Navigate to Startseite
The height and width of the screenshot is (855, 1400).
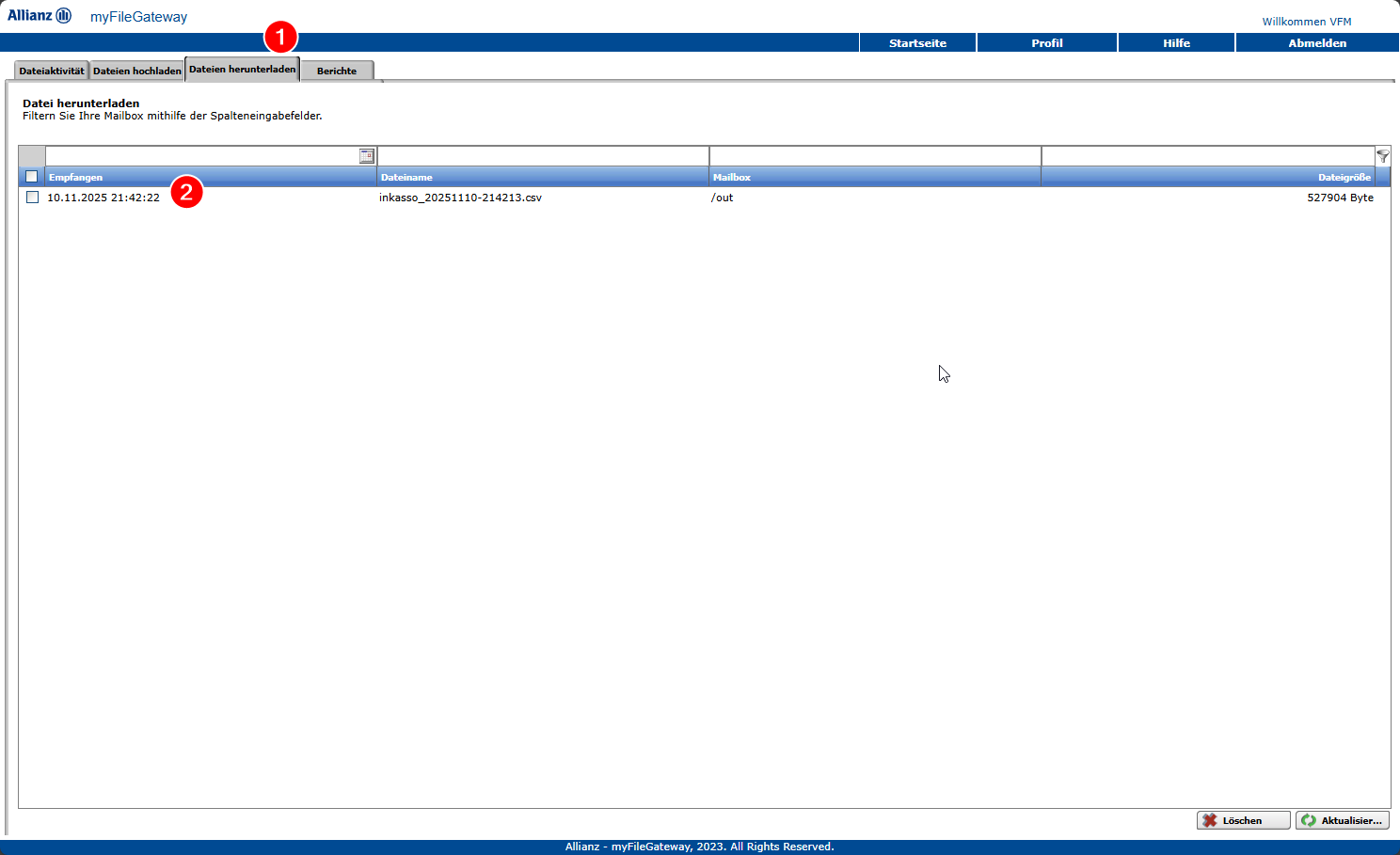[x=917, y=43]
